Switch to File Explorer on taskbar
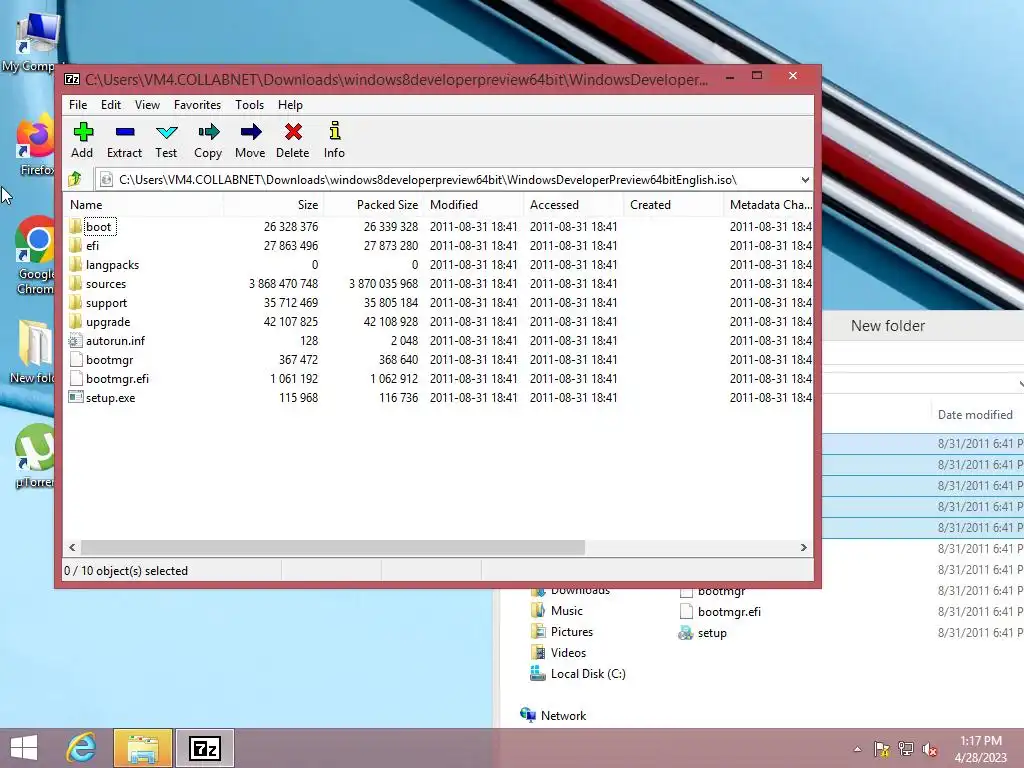This screenshot has width=1024, height=768. point(143,748)
